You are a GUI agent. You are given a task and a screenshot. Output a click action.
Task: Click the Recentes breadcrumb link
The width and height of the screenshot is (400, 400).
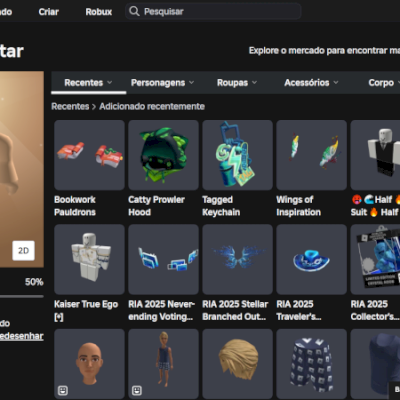point(70,106)
